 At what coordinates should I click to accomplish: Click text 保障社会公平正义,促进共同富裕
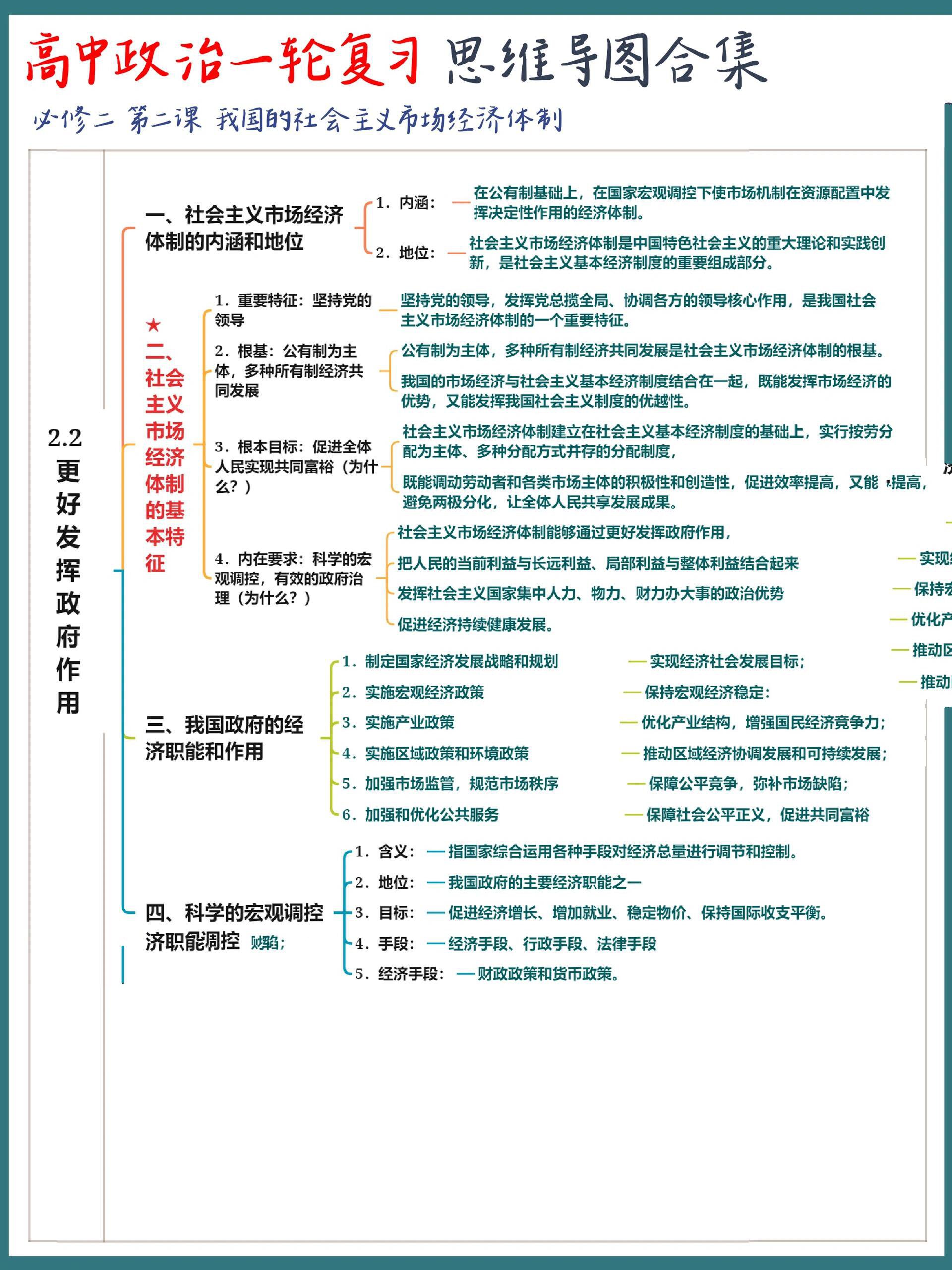coord(758,814)
